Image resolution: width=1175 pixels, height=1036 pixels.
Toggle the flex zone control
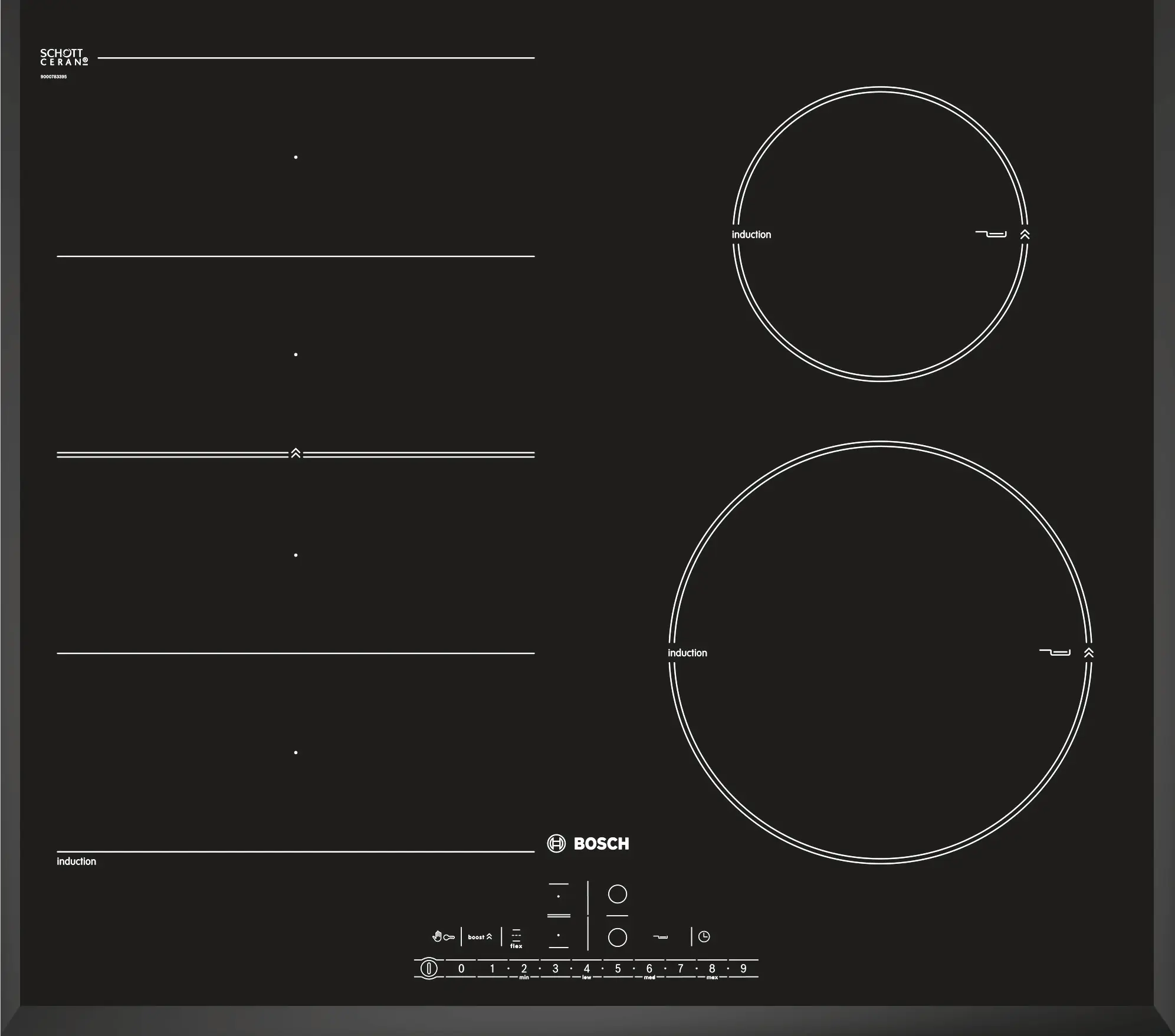pos(516,938)
